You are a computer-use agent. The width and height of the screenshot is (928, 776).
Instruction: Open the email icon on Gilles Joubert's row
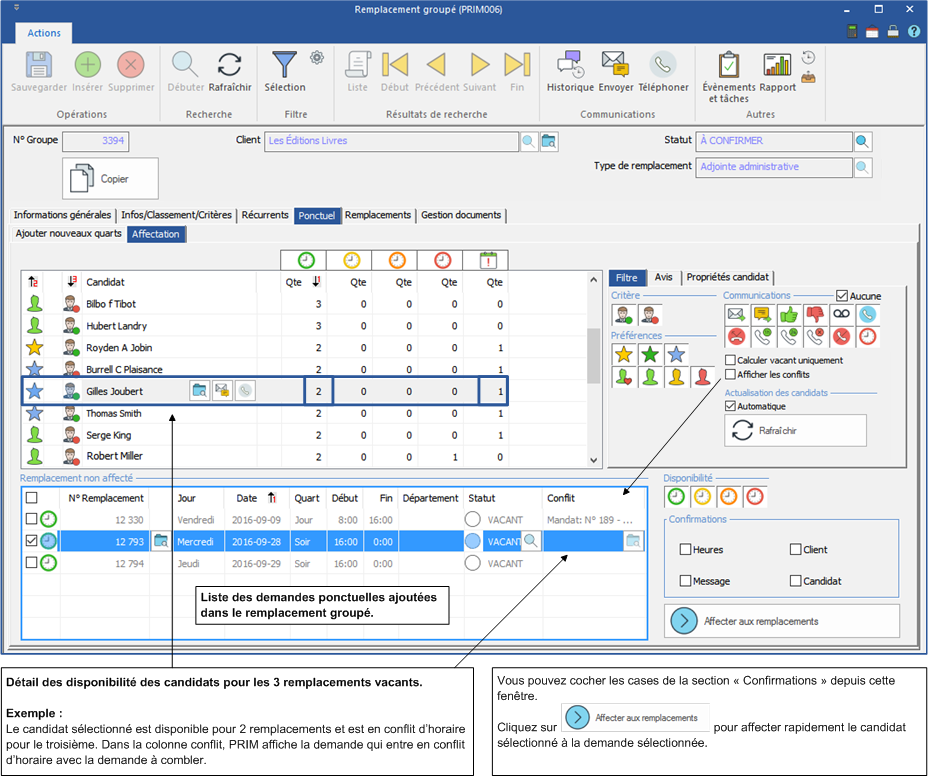click(222, 391)
